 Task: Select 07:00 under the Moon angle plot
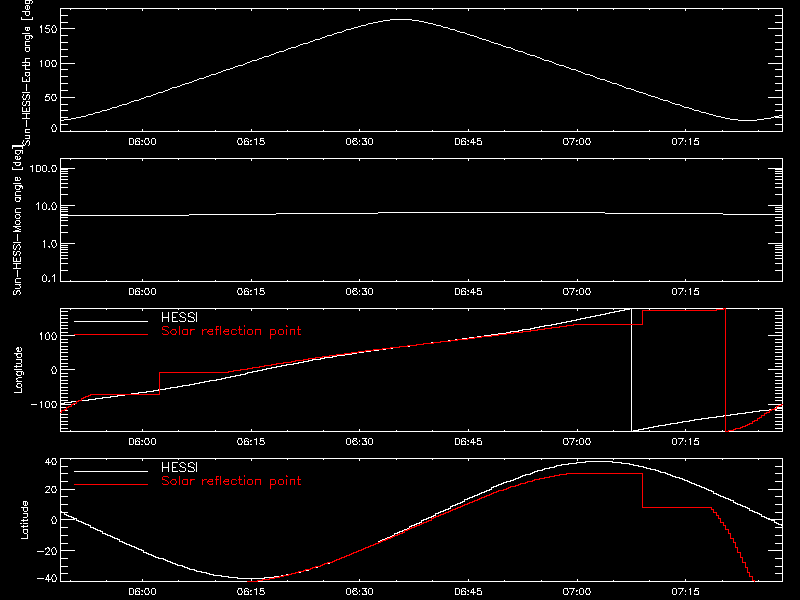point(577,291)
